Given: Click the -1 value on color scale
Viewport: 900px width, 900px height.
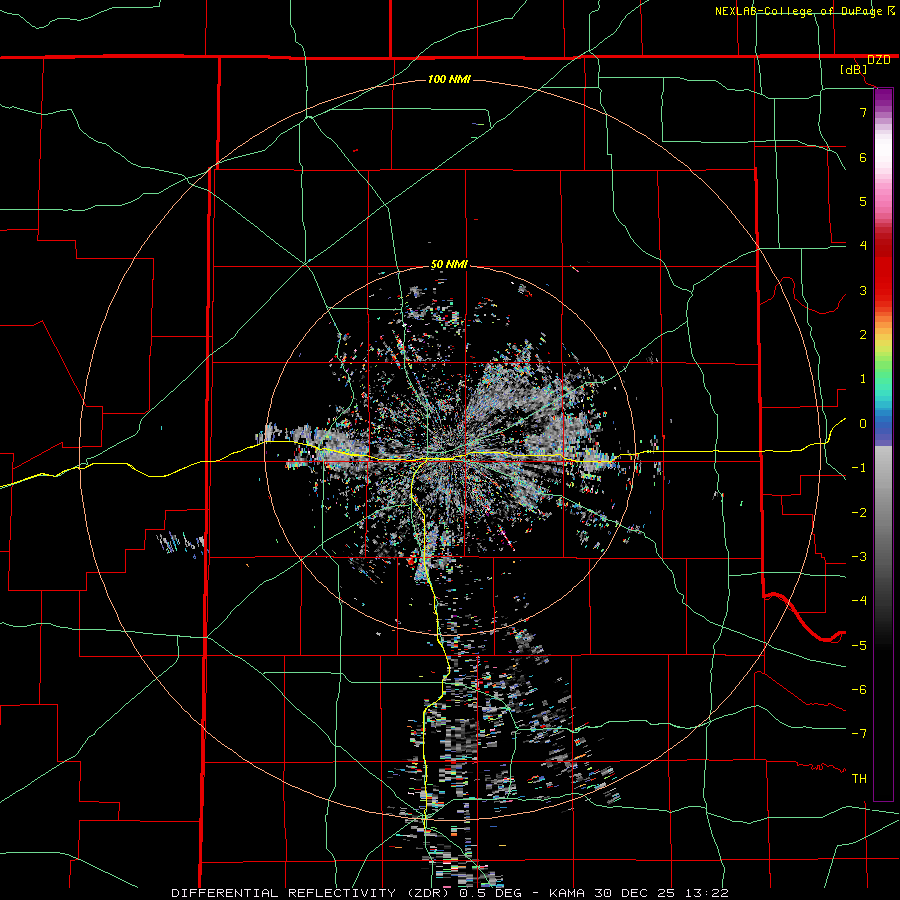Looking at the screenshot, I should pos(859,468).
